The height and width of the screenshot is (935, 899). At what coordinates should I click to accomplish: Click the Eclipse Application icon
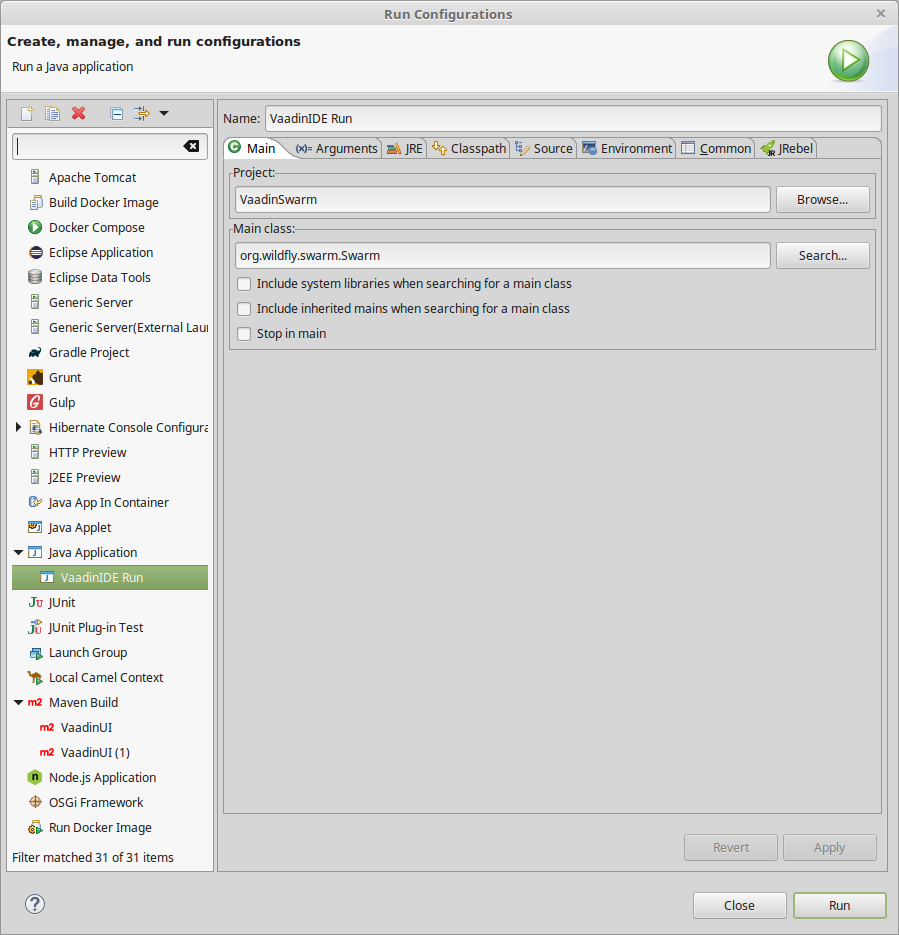pos(36,252)
